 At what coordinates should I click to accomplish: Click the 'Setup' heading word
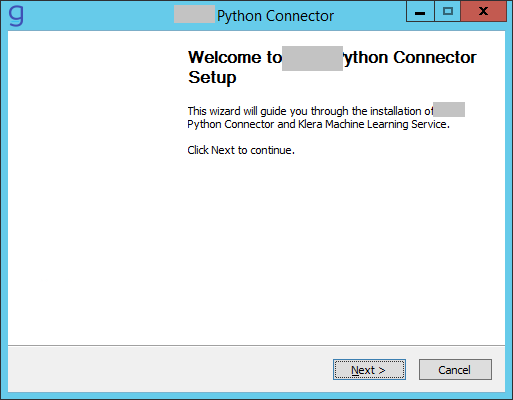pyautogui.click(x=212, y=78)
